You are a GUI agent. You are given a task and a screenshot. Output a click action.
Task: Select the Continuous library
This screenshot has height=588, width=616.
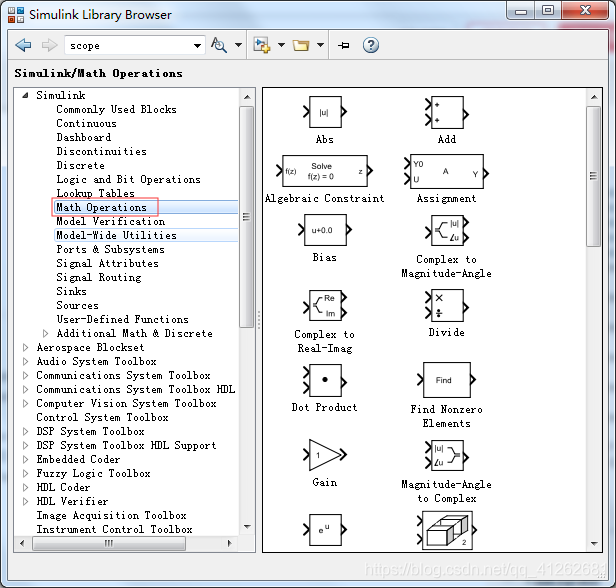point(86,123)
